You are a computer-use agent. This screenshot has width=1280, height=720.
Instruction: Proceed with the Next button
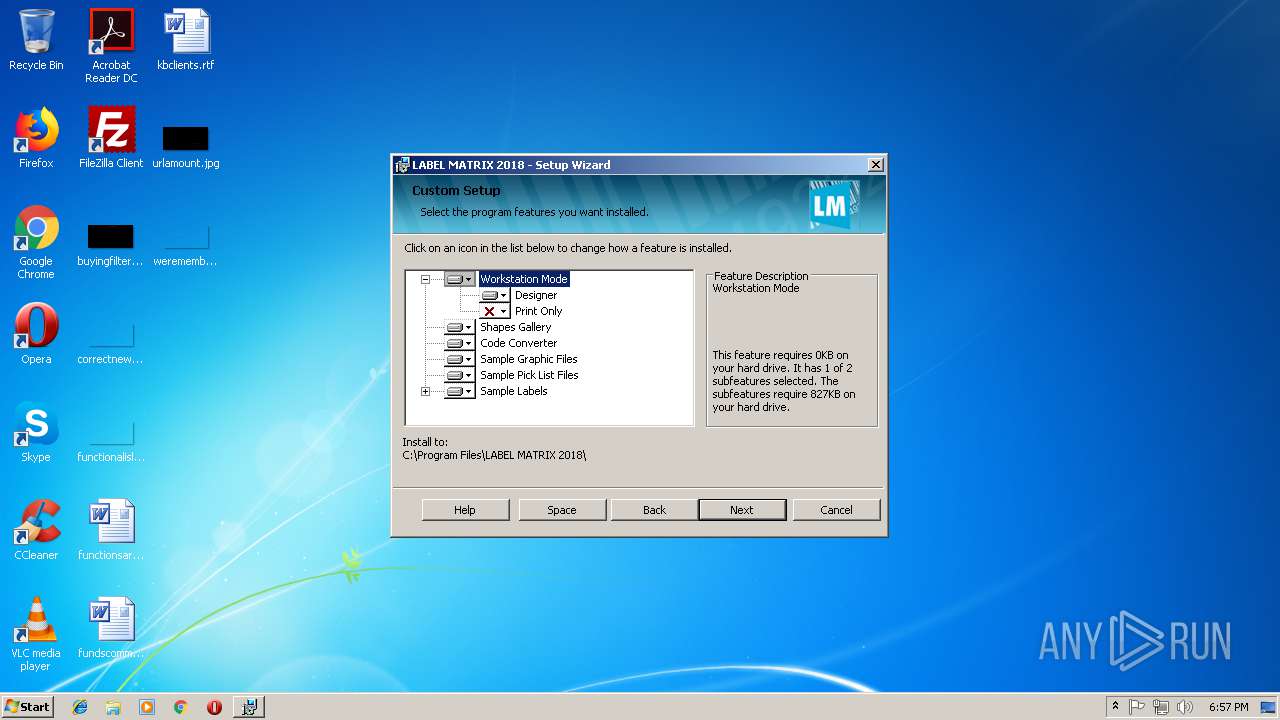(x=742, y=510)
